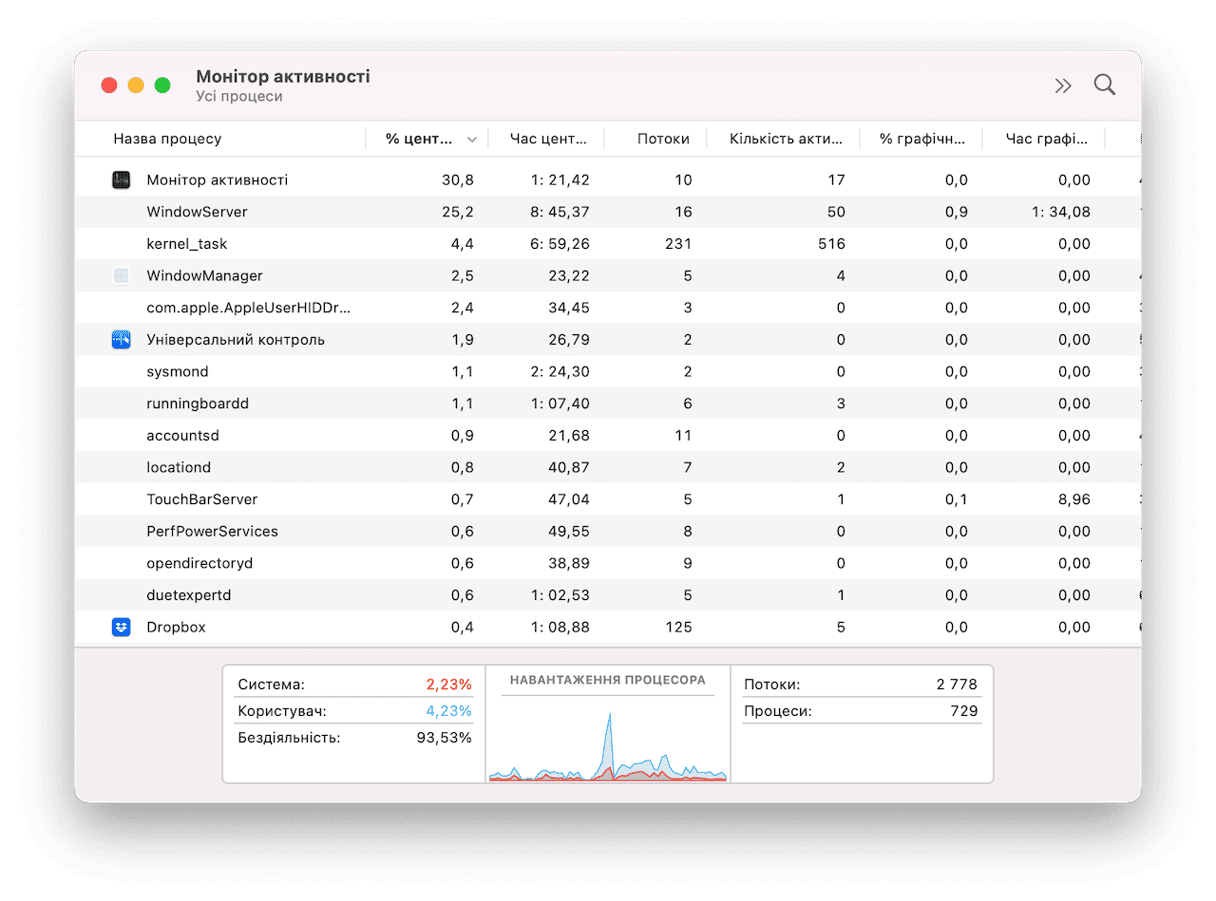Click the Універсальний контроль icon
This screenshot has width=1216, height=901.
click(121, 340)
